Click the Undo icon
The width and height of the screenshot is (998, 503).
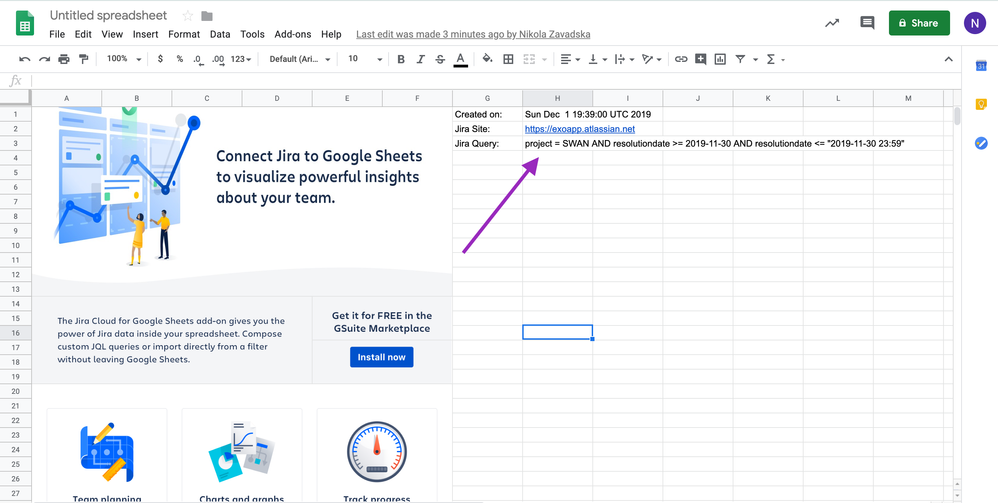click(25, 59)
